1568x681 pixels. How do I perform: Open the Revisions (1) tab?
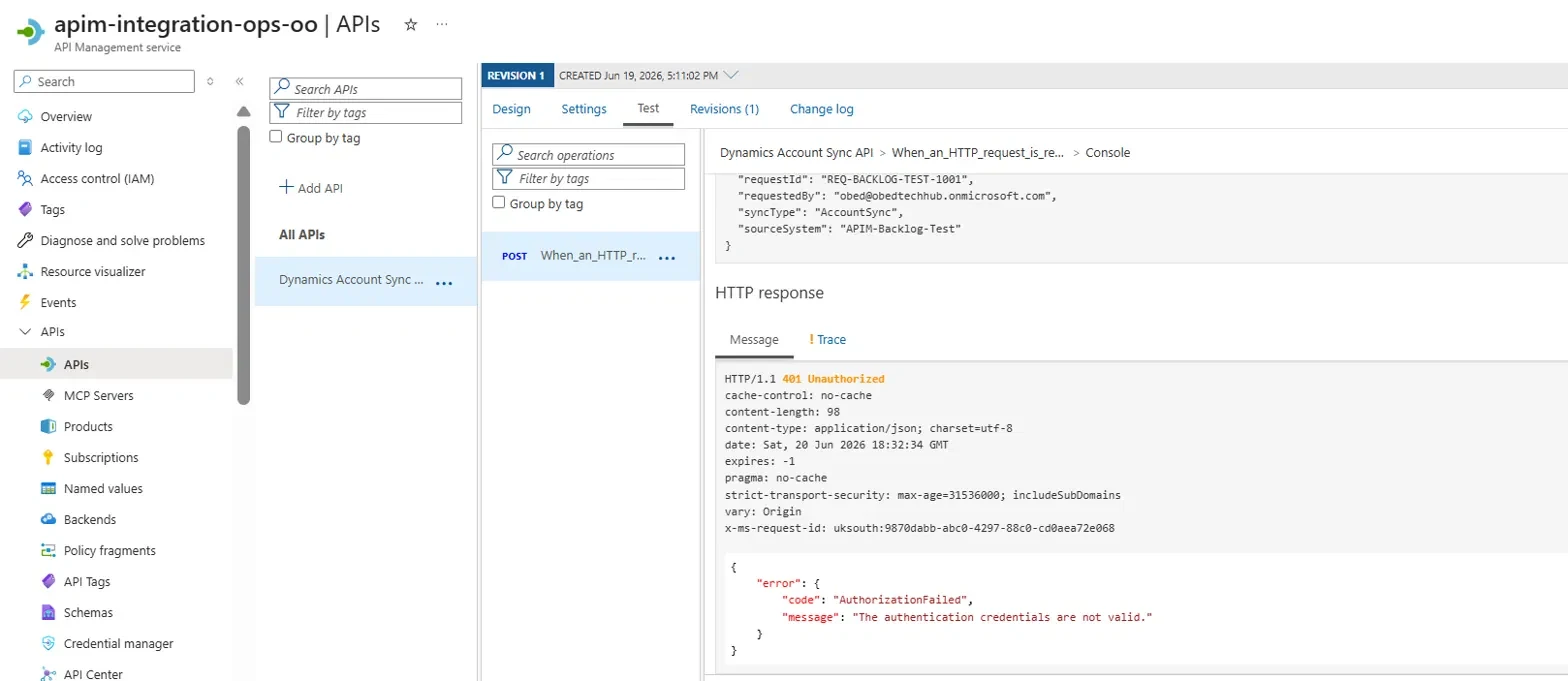point(724,109)
